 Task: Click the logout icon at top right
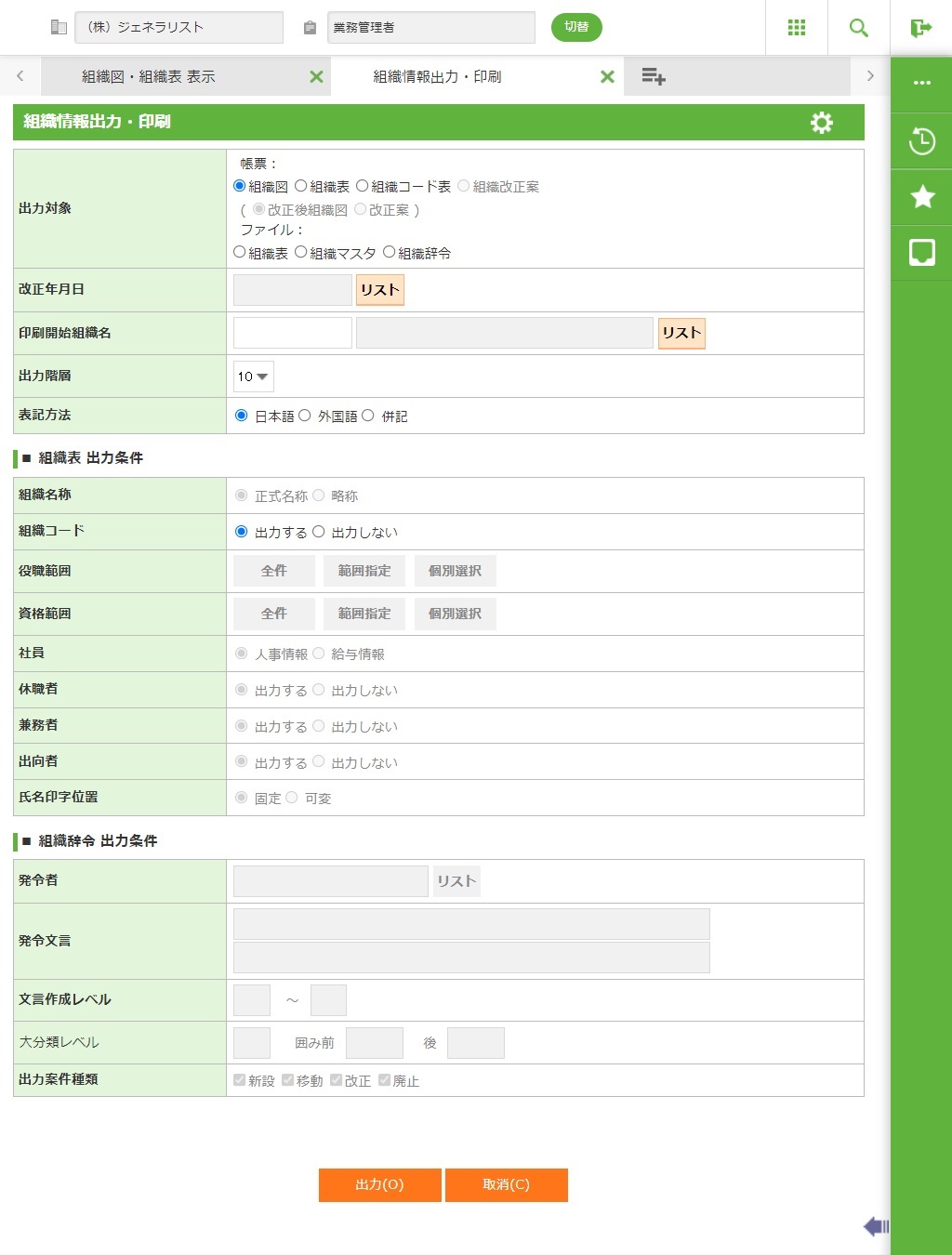[920, 28]
